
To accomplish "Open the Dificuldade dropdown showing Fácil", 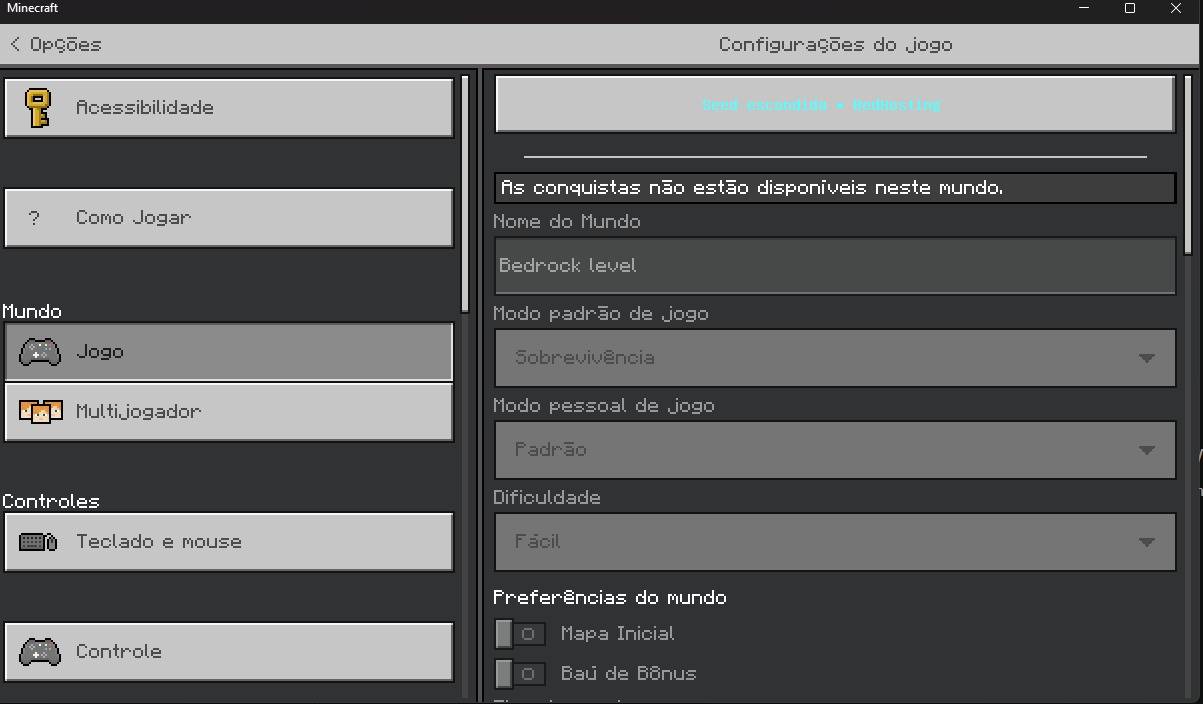I will (x=834, y=541).
